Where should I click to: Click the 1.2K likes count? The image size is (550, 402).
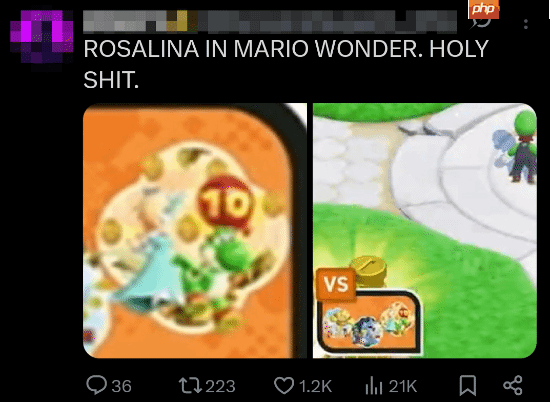pos(315,386)
